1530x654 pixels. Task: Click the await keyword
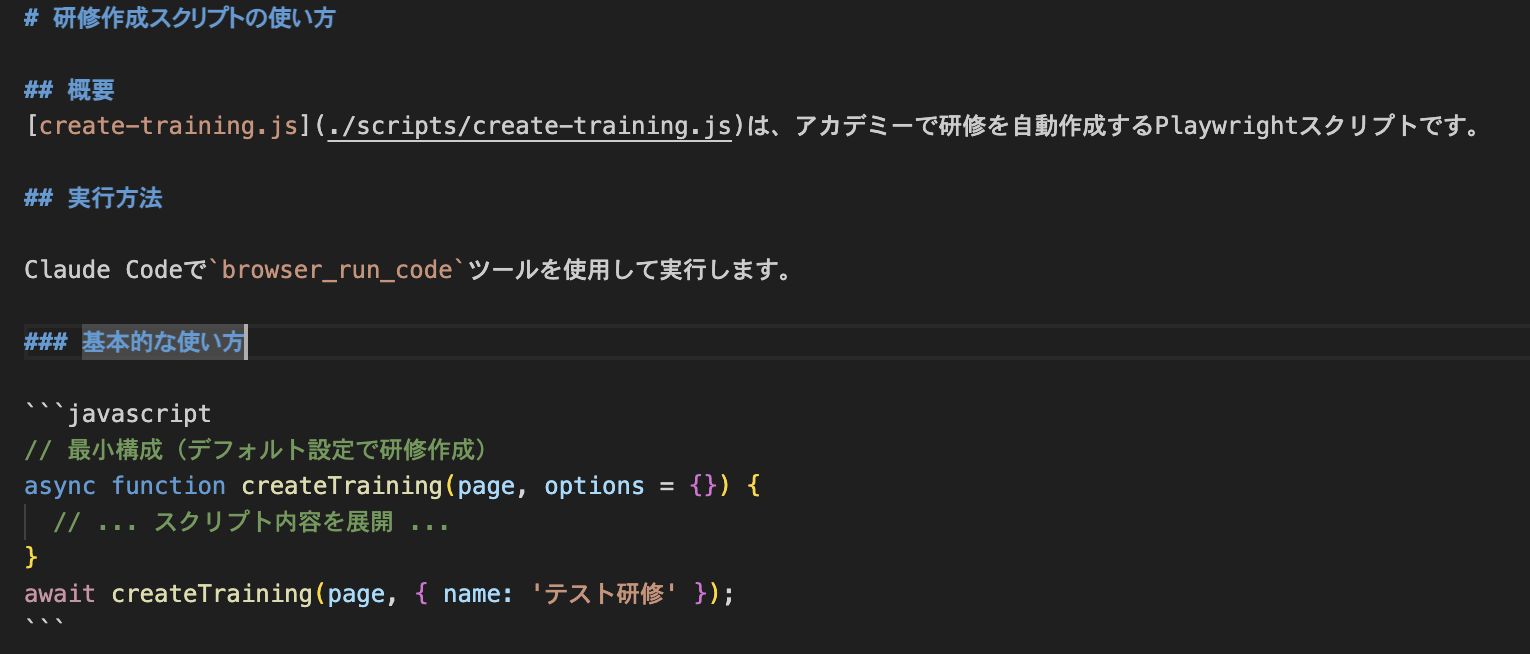[x=60, y=593]
